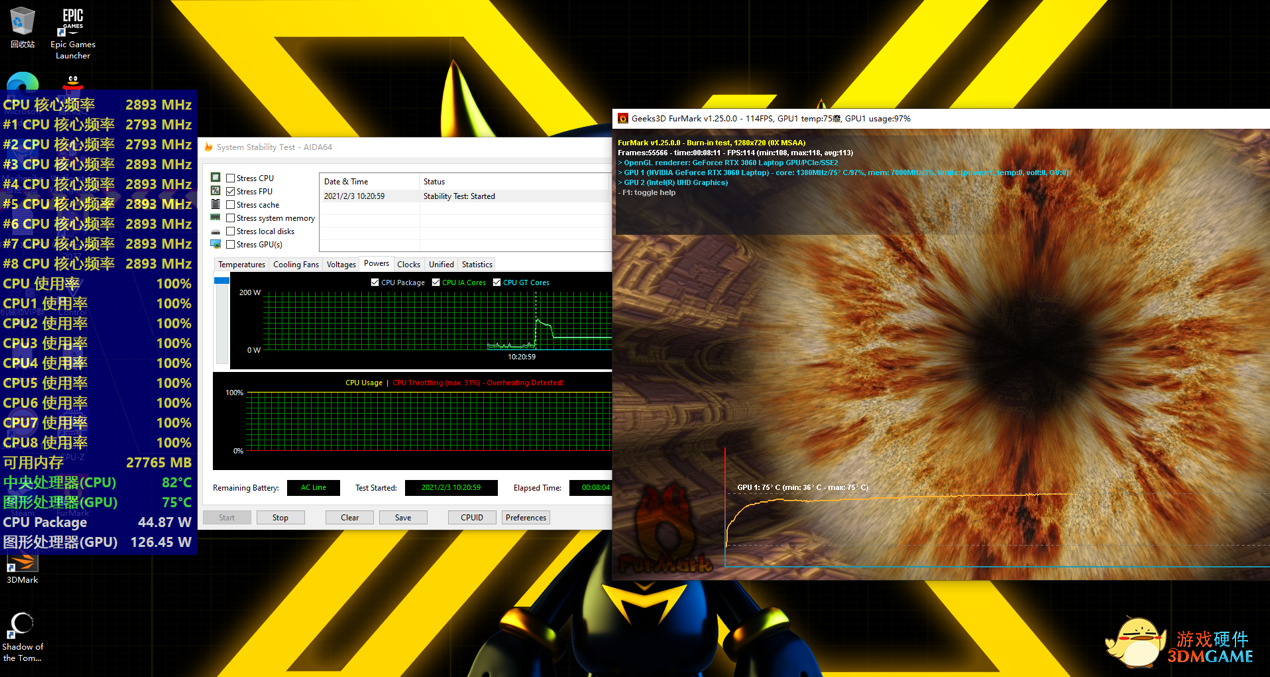Click the blue graph scale slider at left
The height and width of the screenshot is (677, 1270).
tap(222, 281)
